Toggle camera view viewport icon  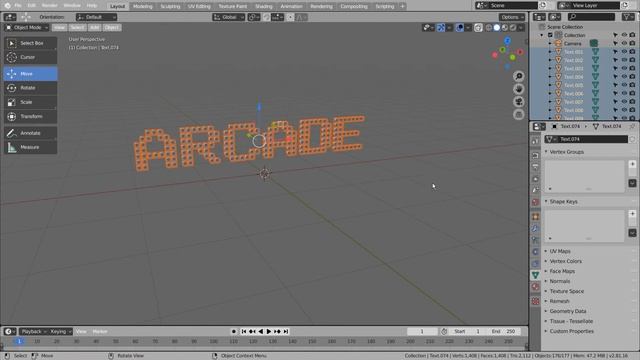pos(519,102)
